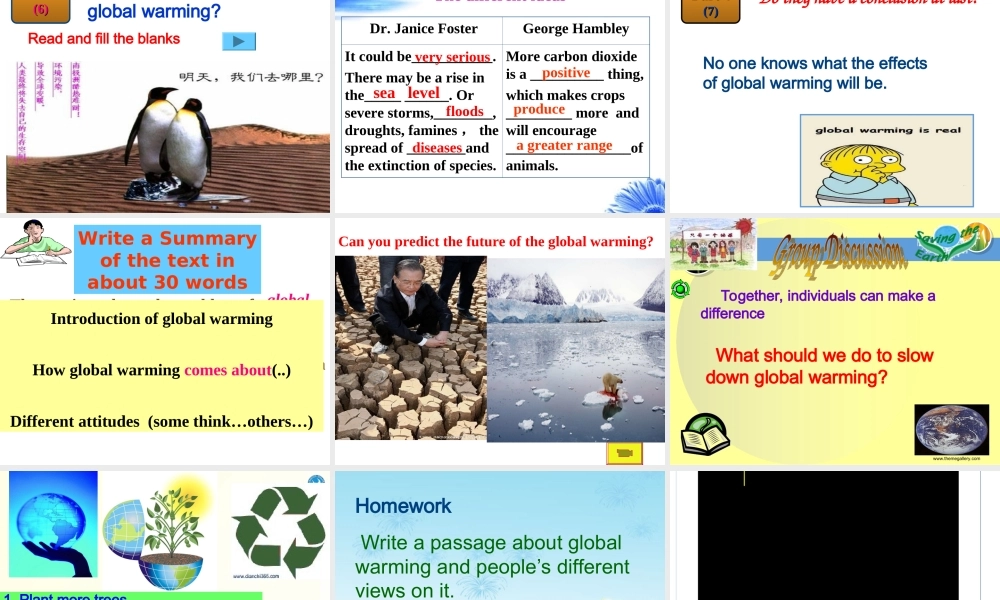Click the red 'very serious' blank answer
Viewport: 1000px width, 600px height.
[452, 57]
